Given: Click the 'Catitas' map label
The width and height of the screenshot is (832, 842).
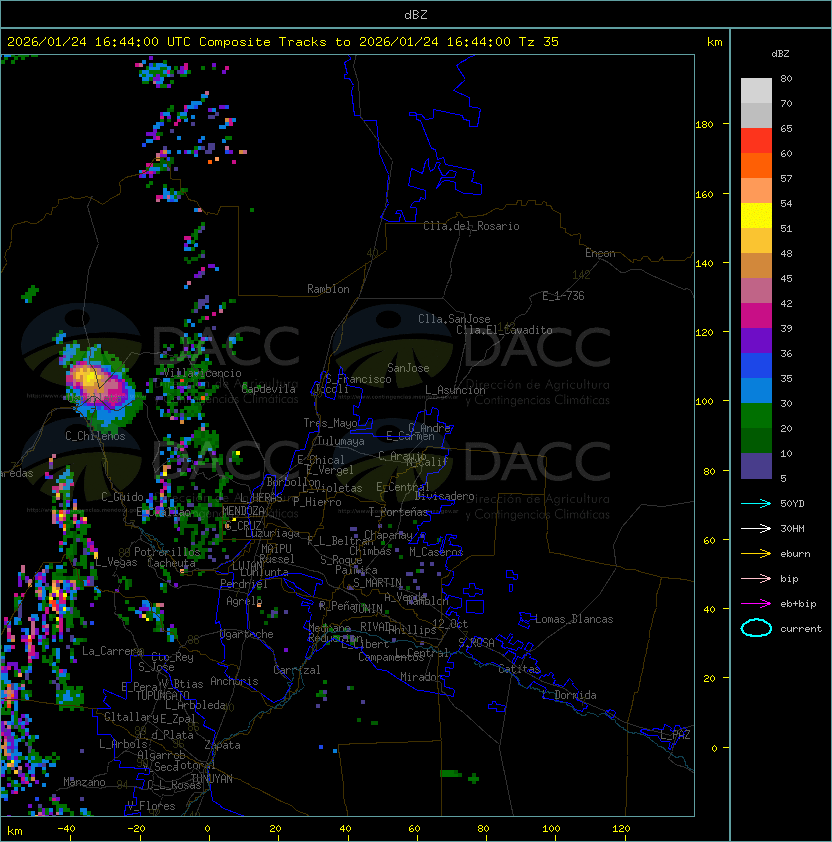Looking at the screenshot, I should [x=519, y=669].
